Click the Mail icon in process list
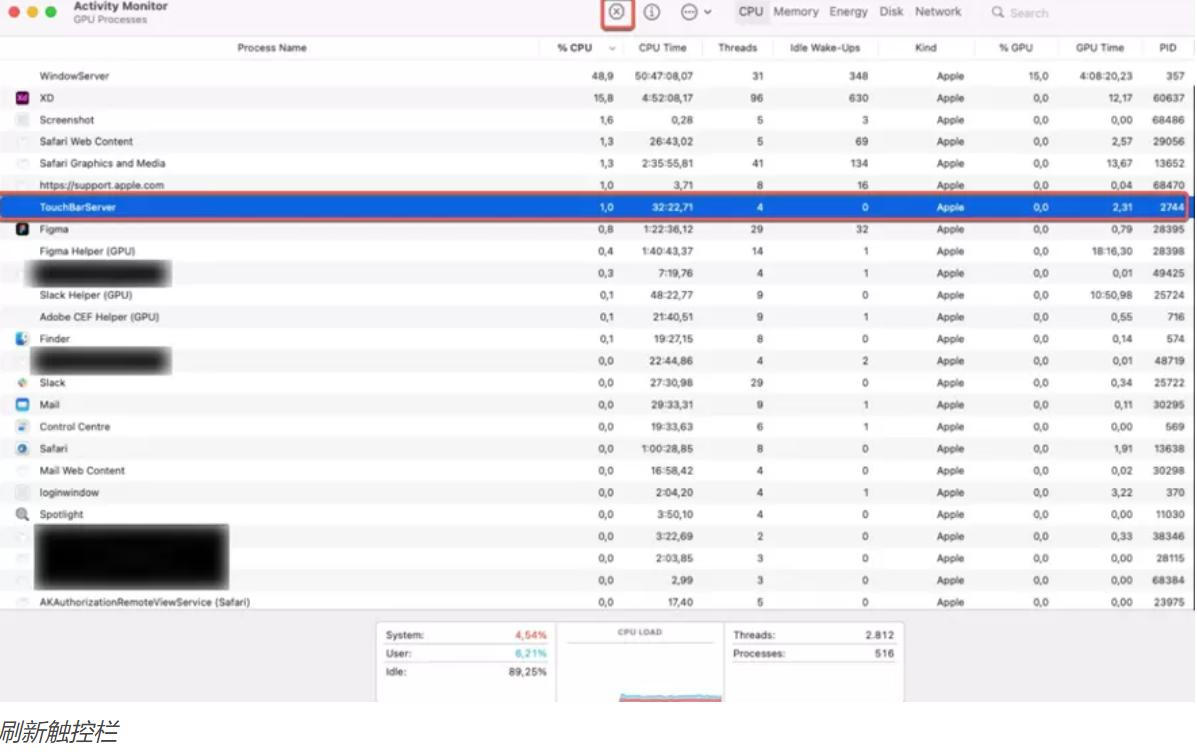Screen dimensions: 1197x752 (22, 405)
